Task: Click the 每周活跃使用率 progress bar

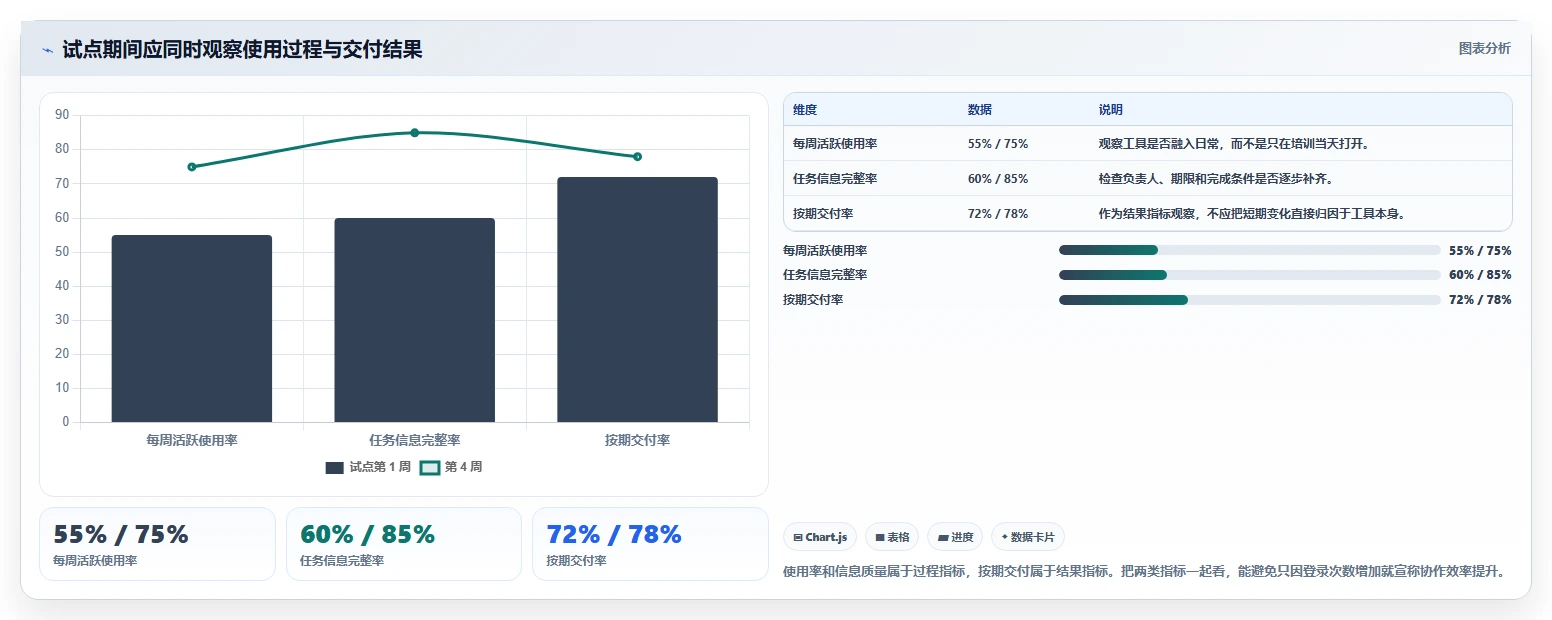Action: 1250,250
